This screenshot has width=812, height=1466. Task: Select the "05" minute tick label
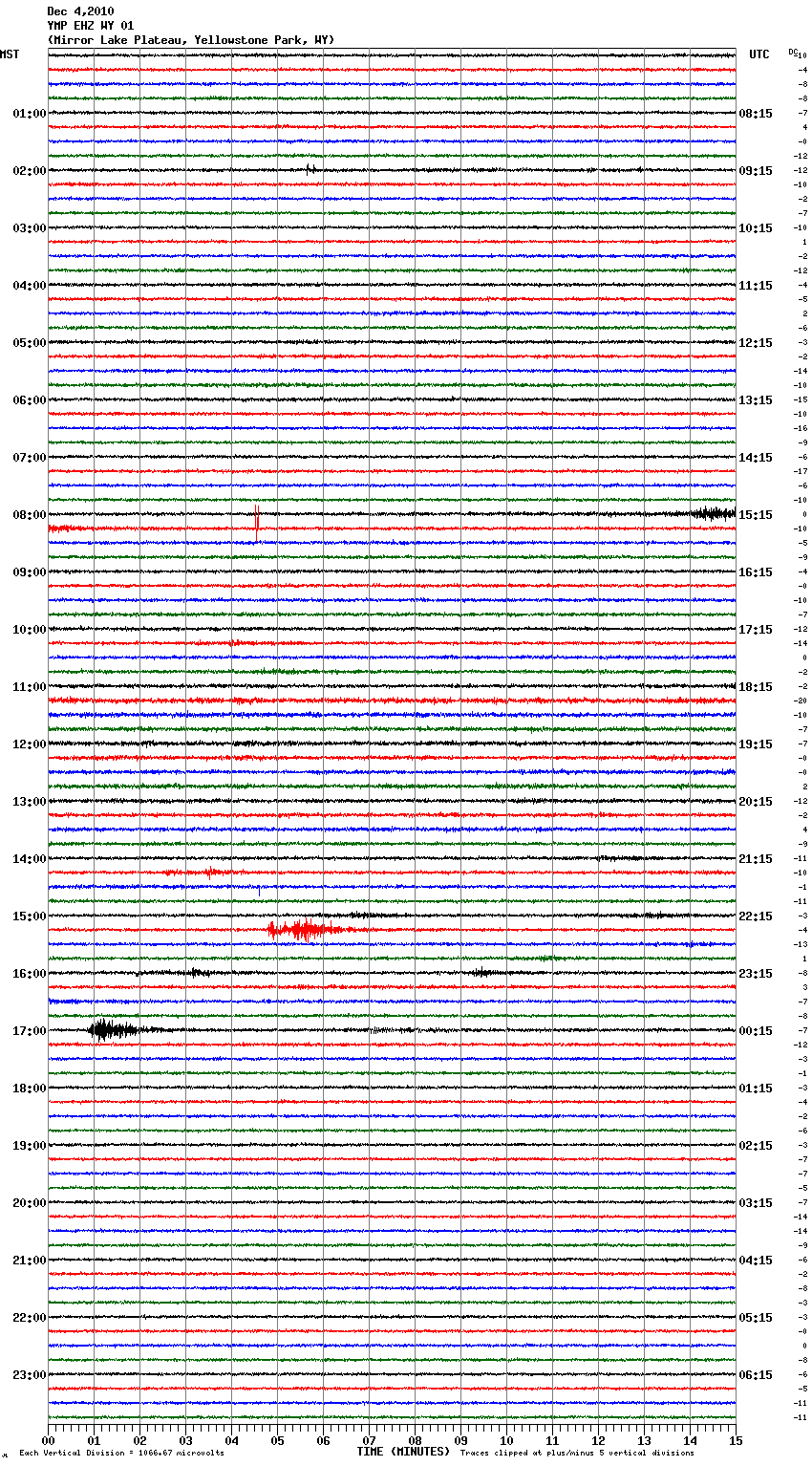click(277, 1440)
